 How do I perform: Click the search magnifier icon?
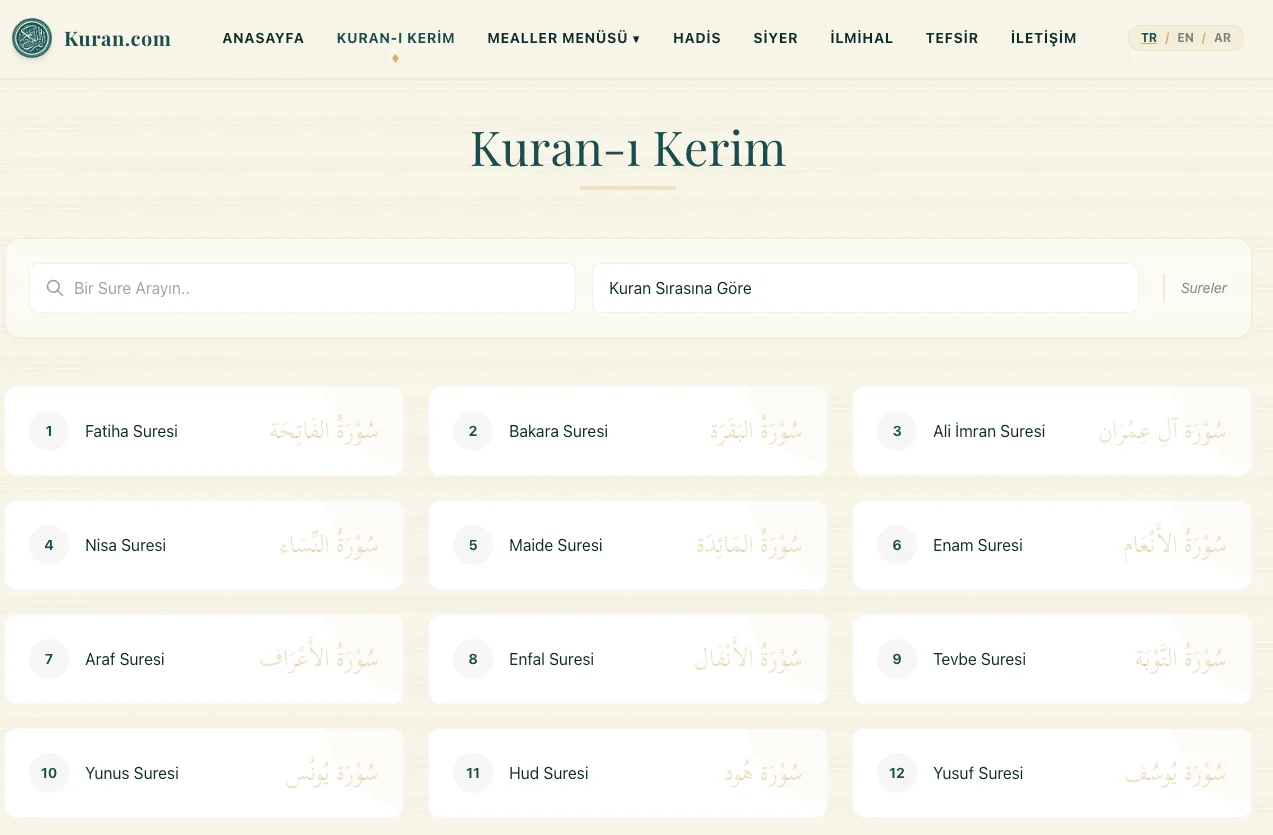tap(55, 288)
